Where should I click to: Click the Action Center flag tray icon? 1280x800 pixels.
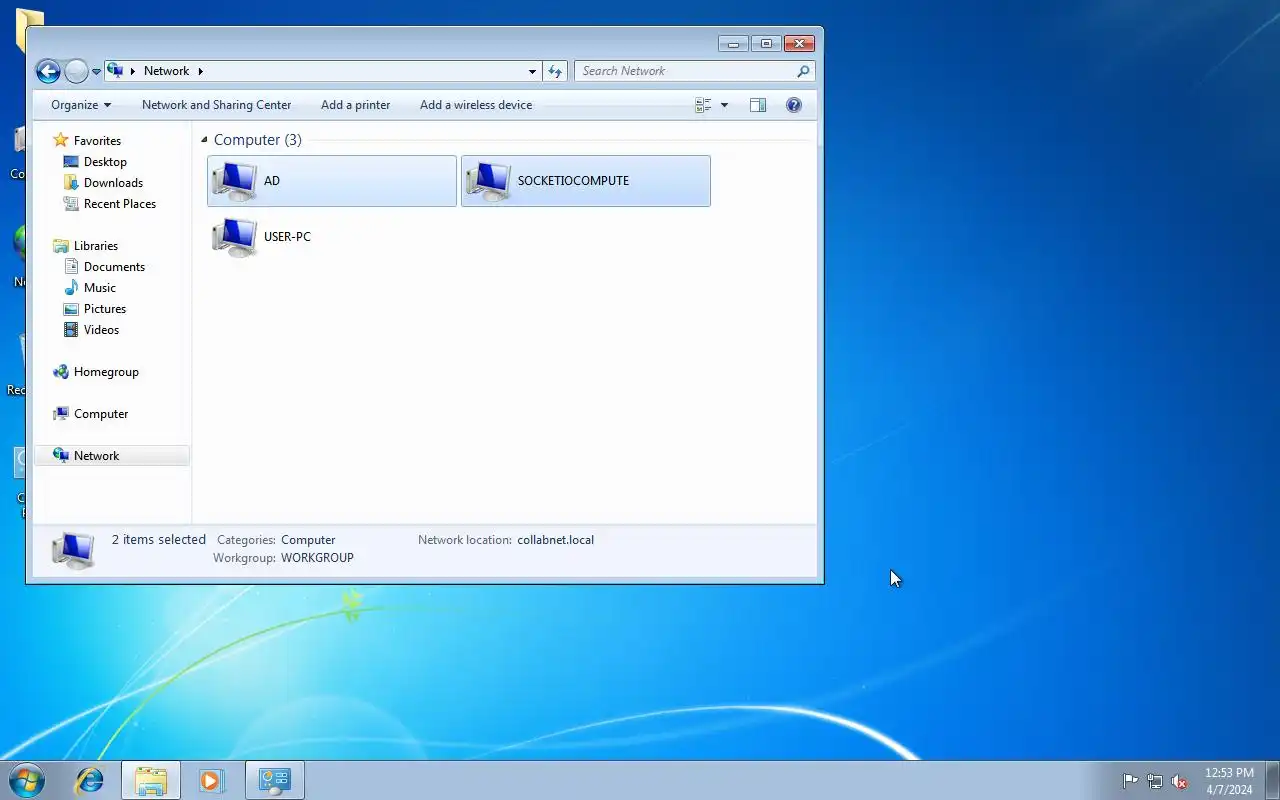(1130, 781)
